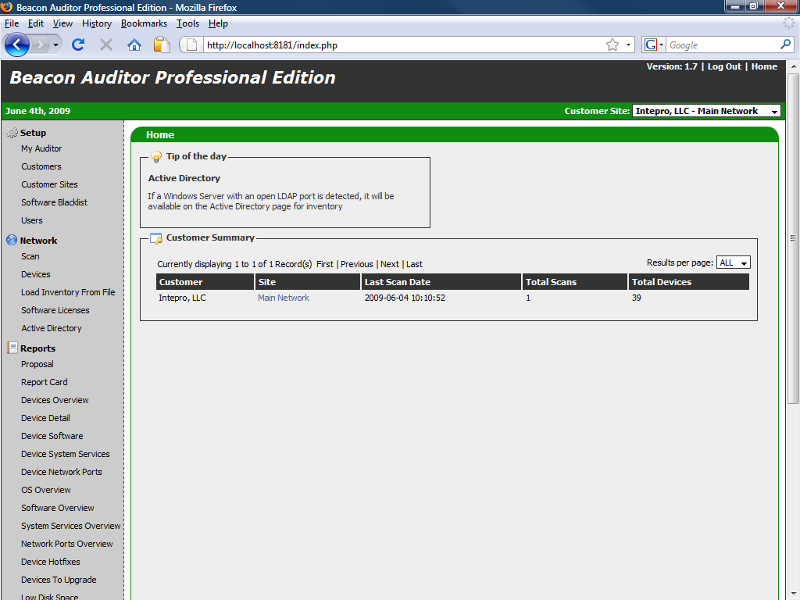Open the Customer Sites page
The height and width of the screenshot is (600, 800).
point(49,185)
